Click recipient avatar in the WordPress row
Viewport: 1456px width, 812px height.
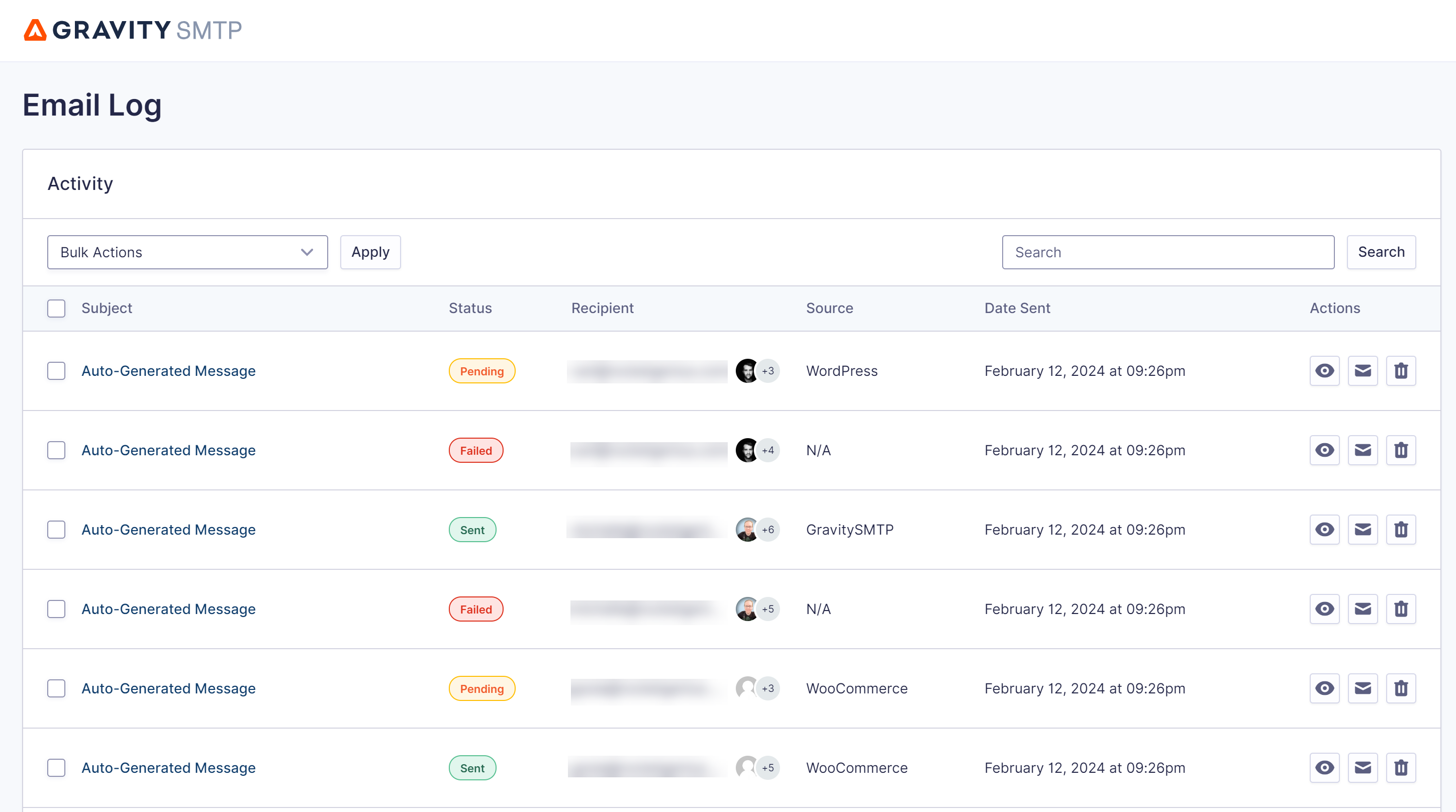[x=747, y=371]
